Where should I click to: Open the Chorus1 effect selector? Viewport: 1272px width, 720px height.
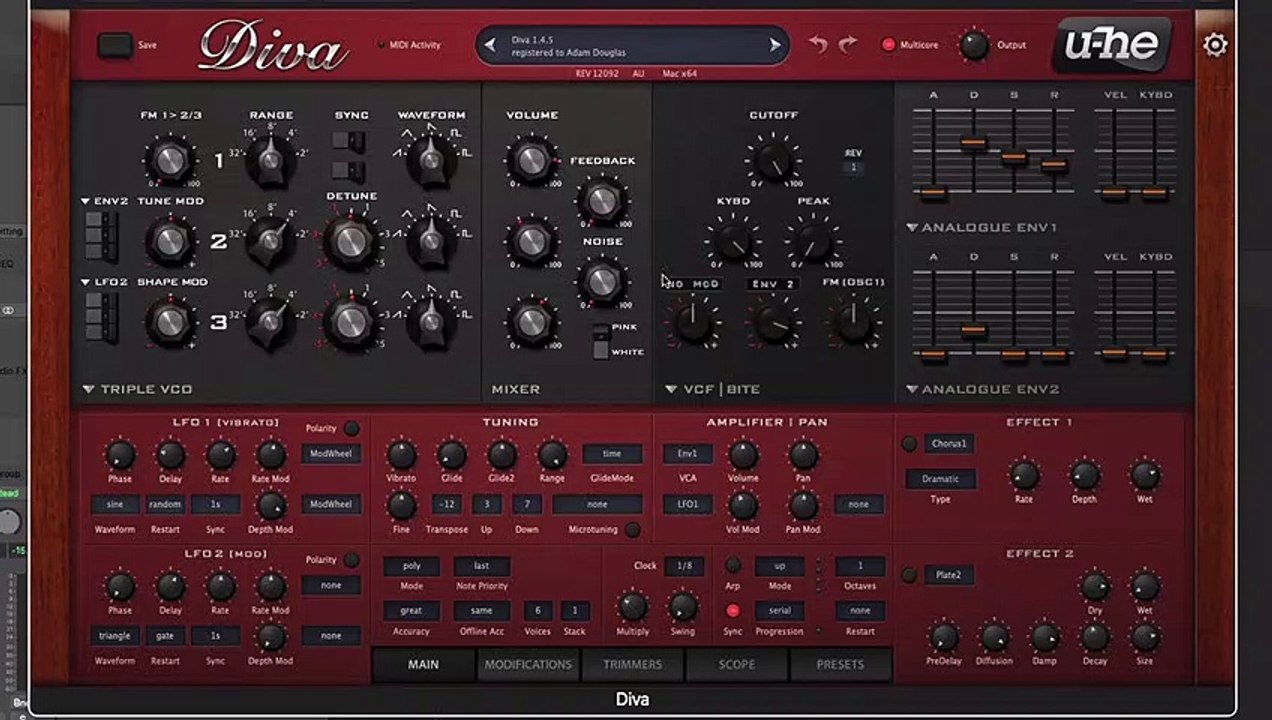[948, 443]
